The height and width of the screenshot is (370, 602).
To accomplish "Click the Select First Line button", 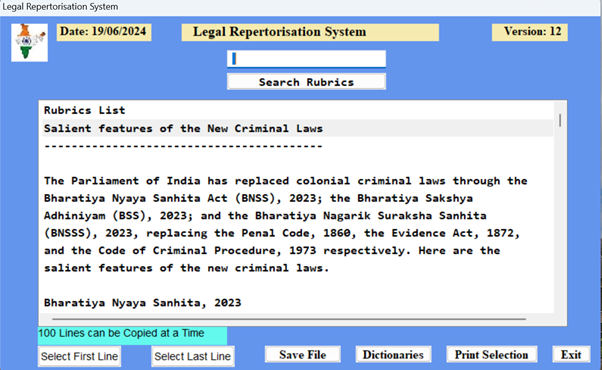I will [x=79, y=356].
